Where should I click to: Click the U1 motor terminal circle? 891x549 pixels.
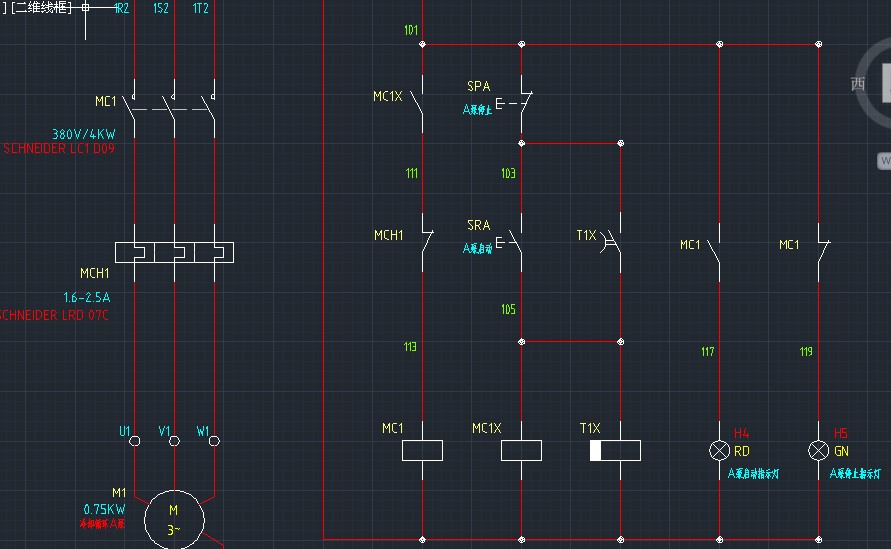[x=134, y=440]
